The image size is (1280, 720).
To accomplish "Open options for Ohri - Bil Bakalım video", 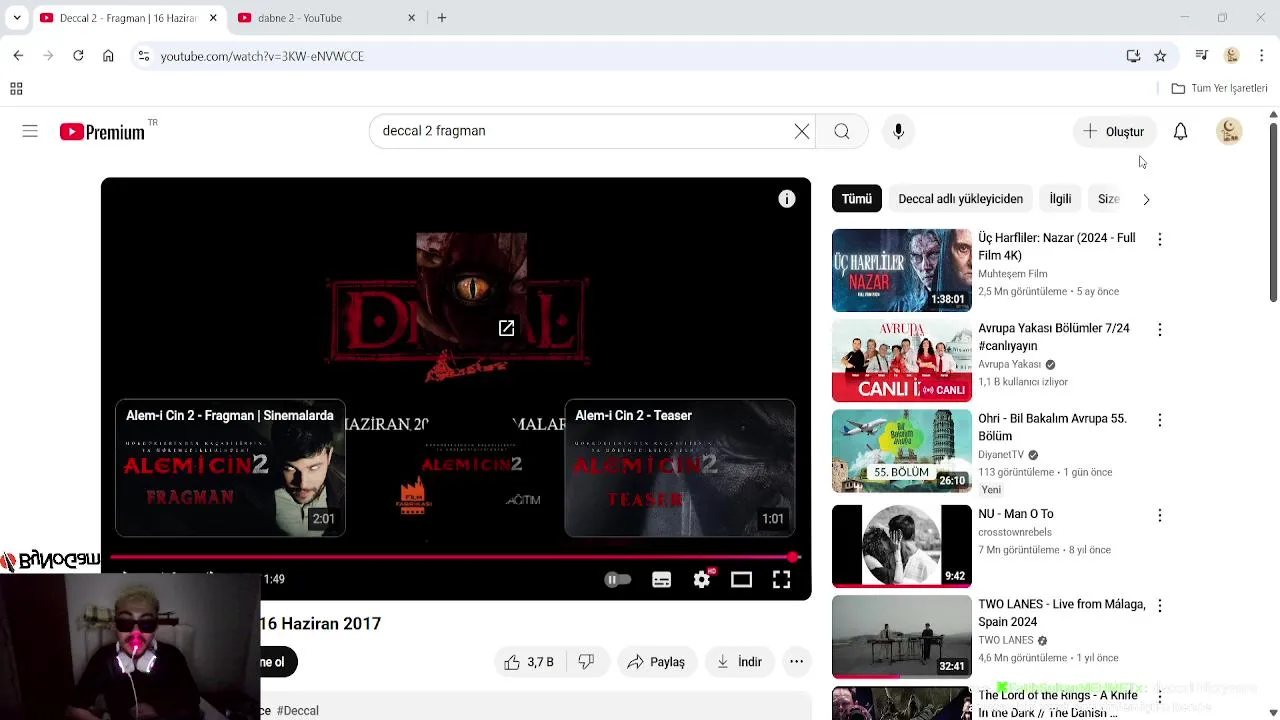I will pos(1159,420).
